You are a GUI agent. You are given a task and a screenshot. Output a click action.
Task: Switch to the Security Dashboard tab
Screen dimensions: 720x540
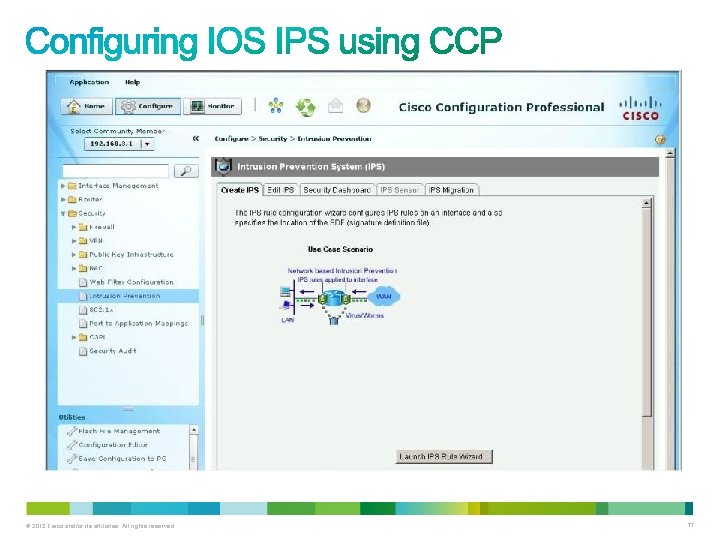pos(337,190)
